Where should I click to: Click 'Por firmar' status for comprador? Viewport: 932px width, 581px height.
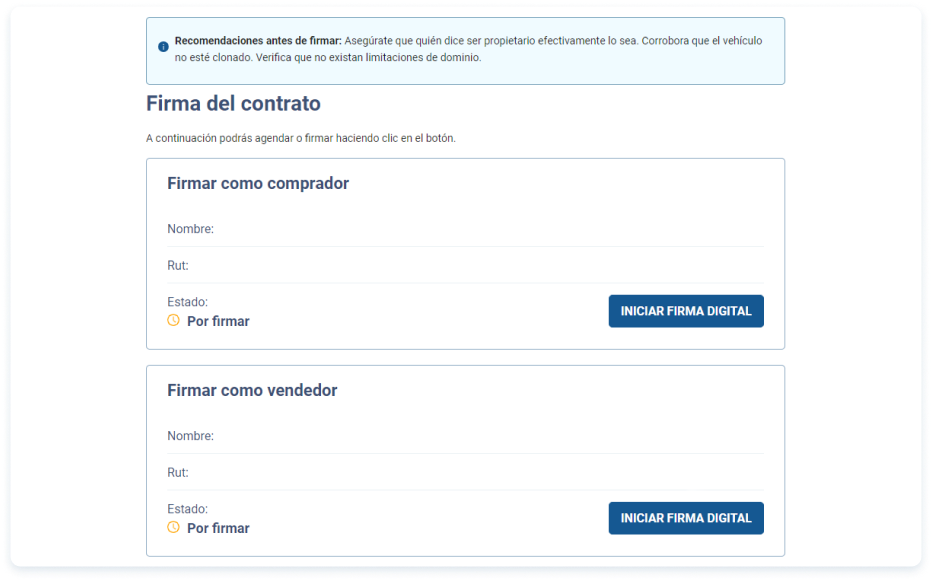[218, 321]
